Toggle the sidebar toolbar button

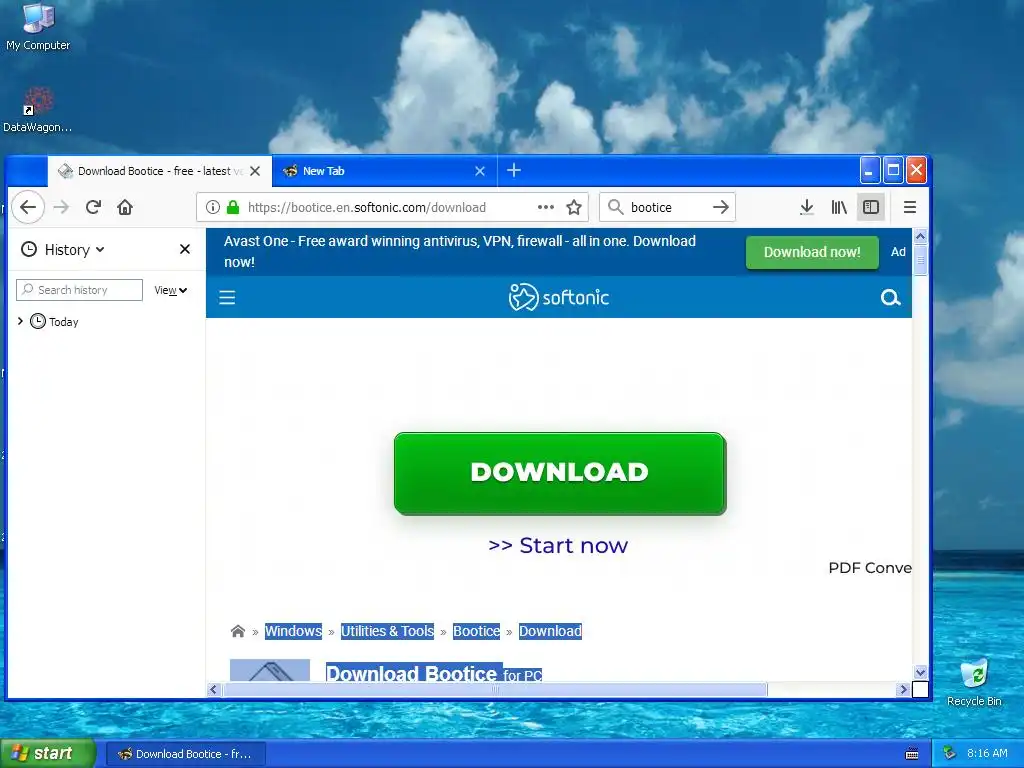pyautogui.click(x=871, y=208)
